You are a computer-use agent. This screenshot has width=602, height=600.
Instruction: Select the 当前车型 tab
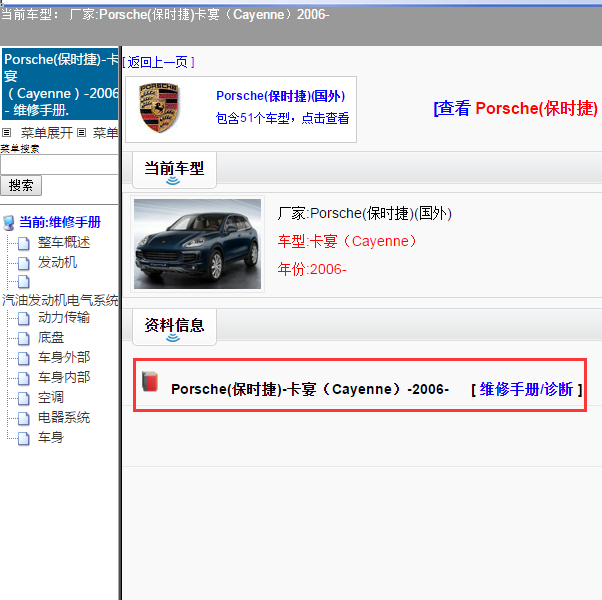(174, 170)
